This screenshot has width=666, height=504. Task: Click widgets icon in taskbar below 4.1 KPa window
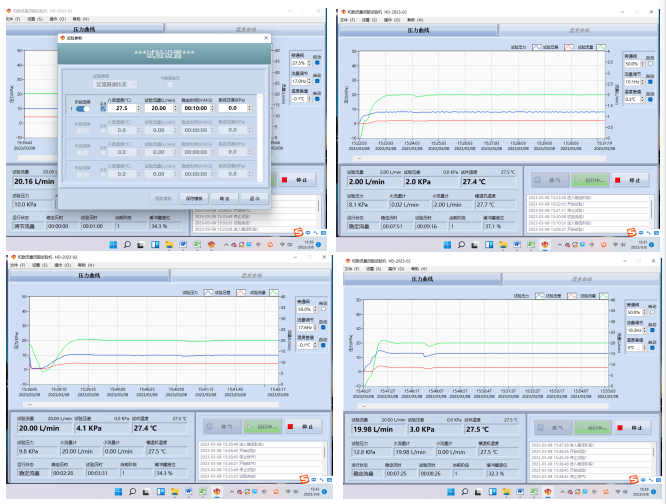[161, 492]
